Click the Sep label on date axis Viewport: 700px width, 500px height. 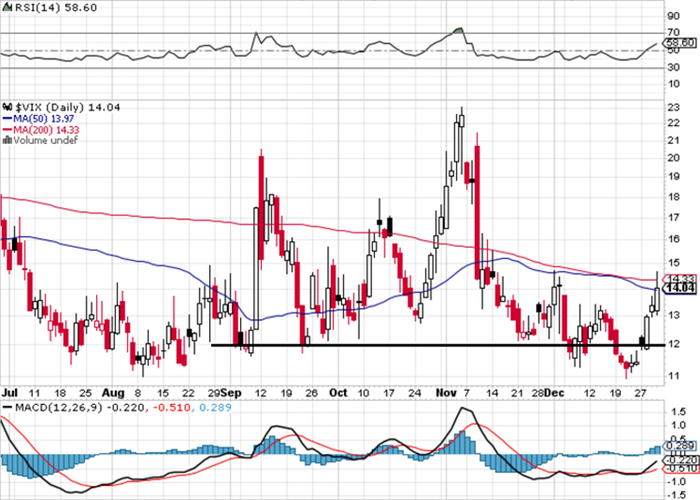tap(232, 393)
